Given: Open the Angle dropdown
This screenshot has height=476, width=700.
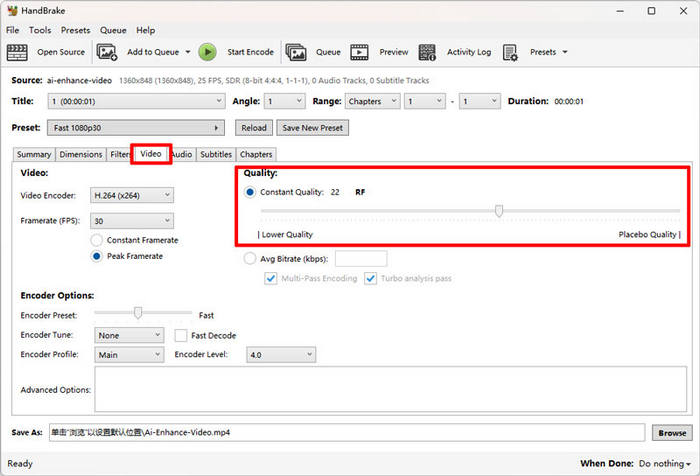Looking at the screenshot, I should click(285, 101).
